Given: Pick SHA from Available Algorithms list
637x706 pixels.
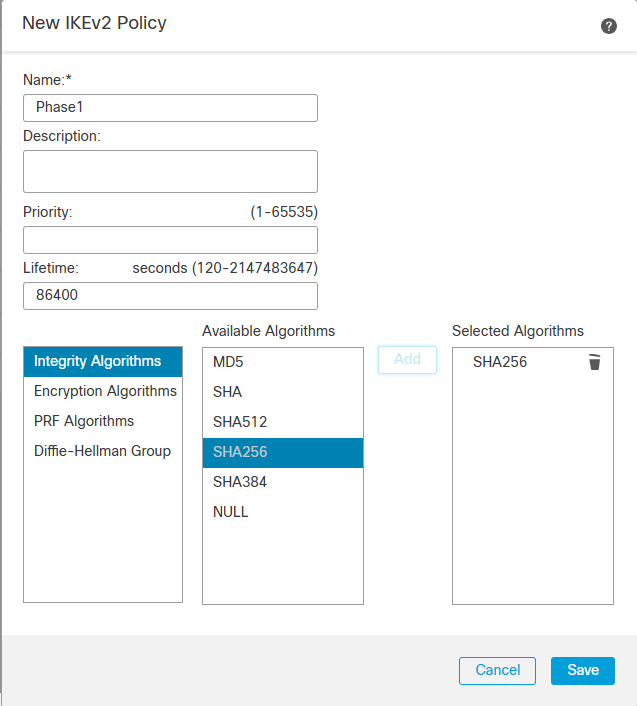Looking at the screenshot, I should [x=228, y=392].
